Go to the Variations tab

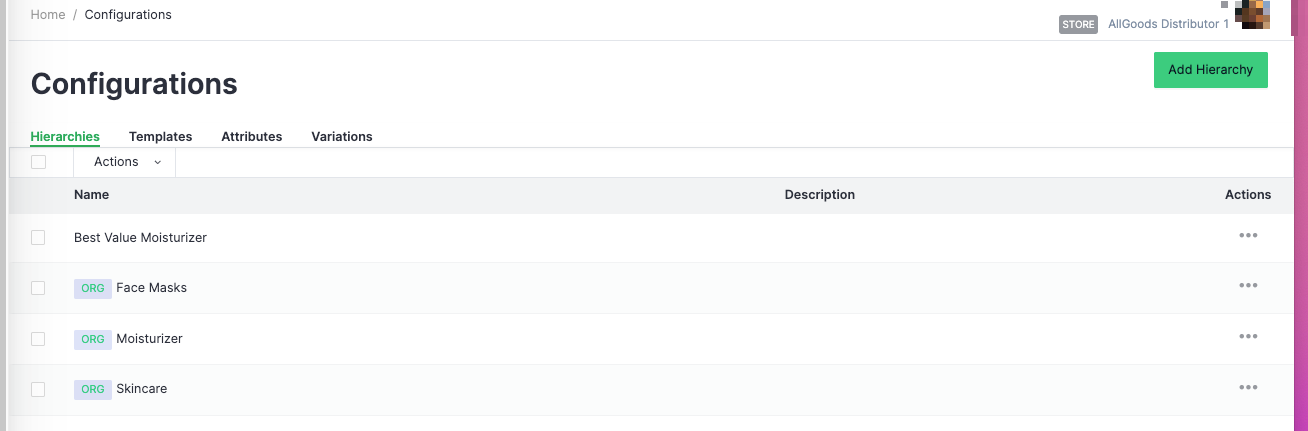(x=341, y=137)
